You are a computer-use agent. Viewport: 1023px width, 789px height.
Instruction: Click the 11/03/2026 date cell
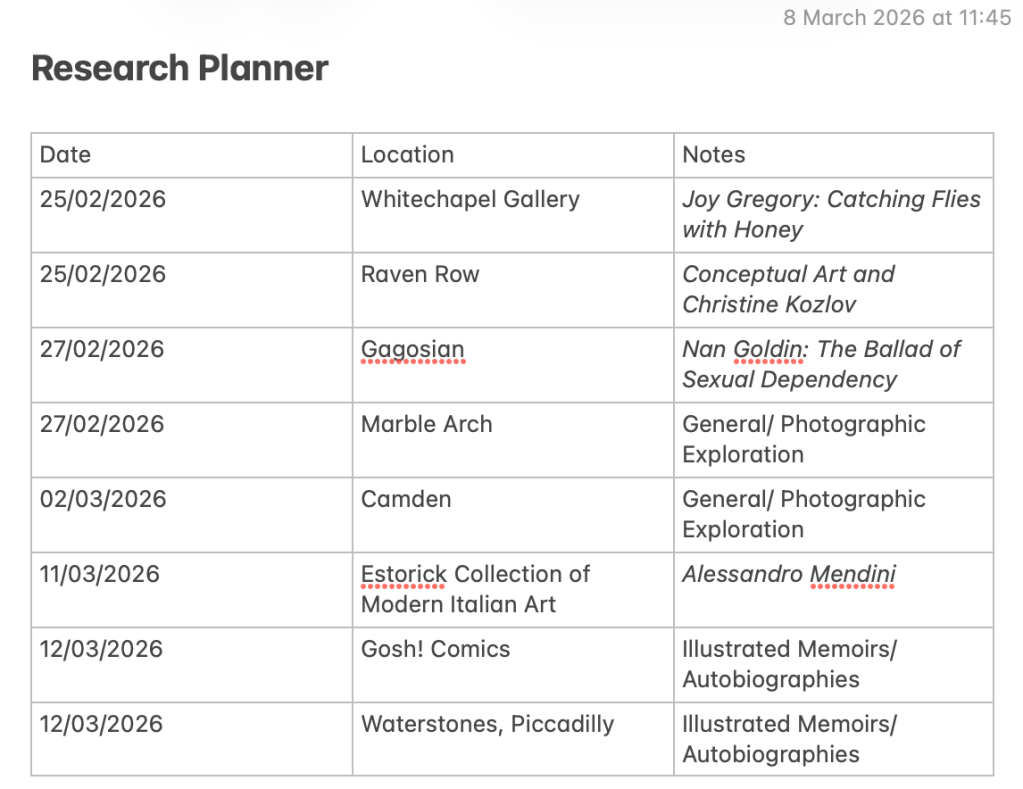tap(100, 574)
